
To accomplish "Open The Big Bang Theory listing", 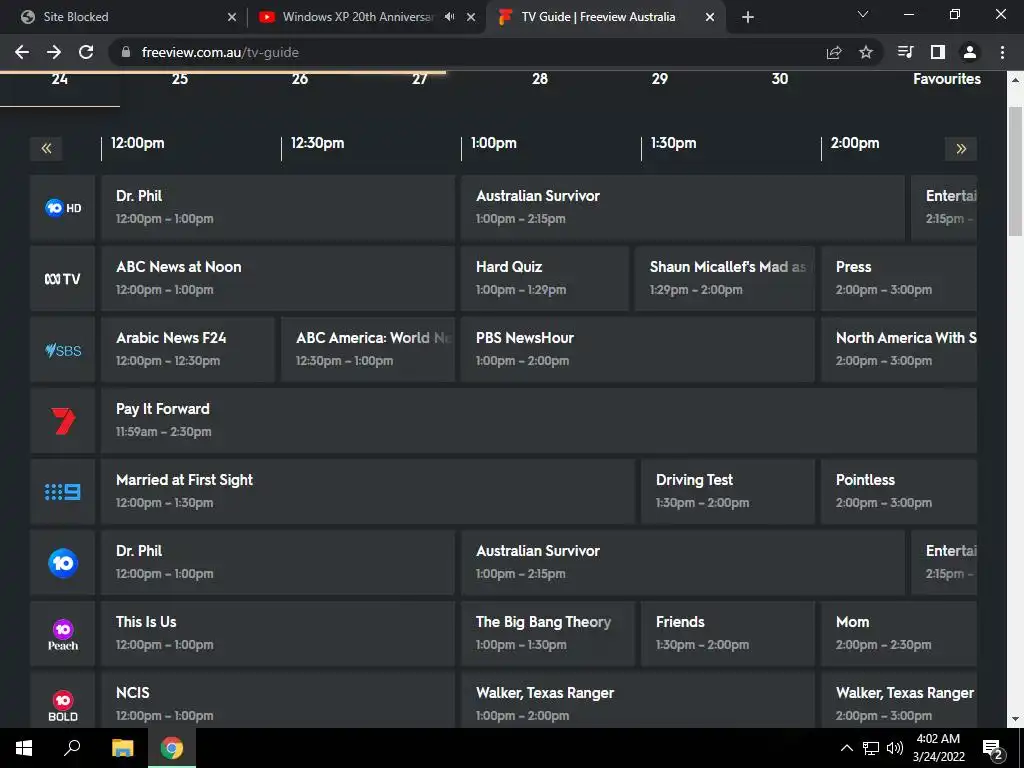I will pyautogui.click(x=548, y=634).
